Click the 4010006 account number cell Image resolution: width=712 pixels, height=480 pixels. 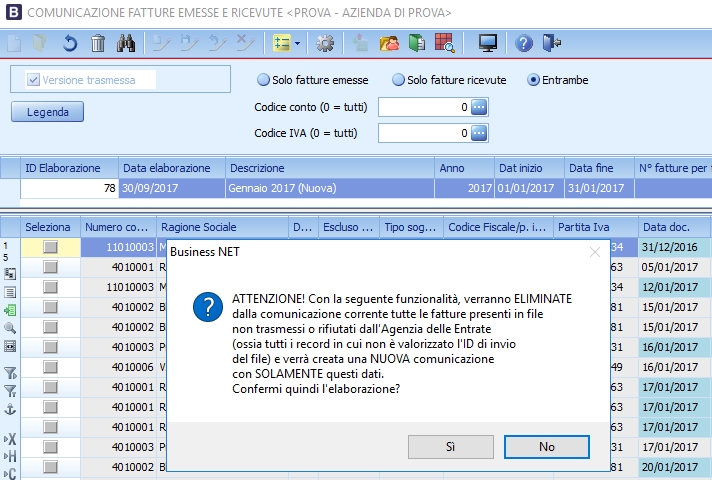(119, 367)
